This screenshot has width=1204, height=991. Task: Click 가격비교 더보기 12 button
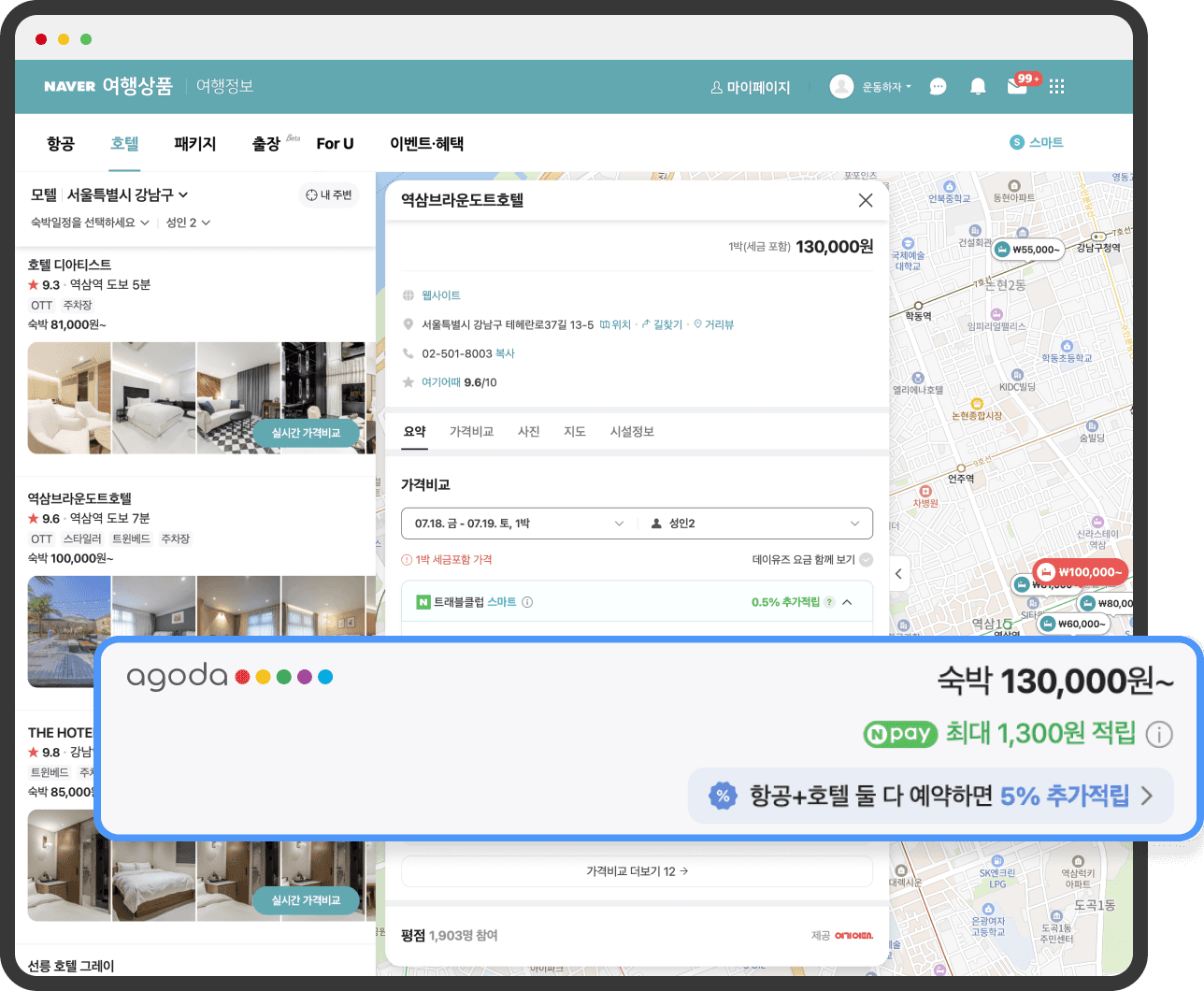coord(637,871)
